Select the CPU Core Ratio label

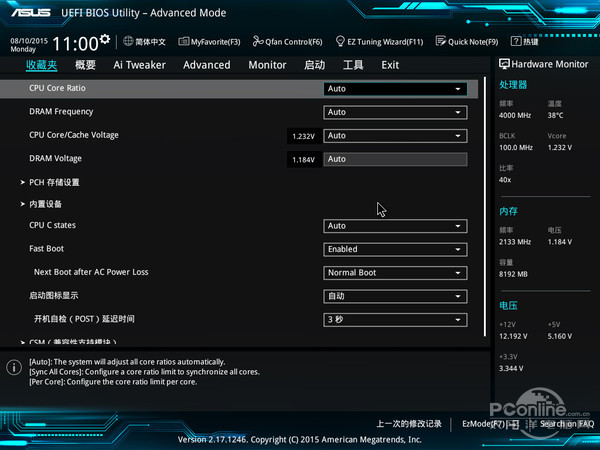(57, 88)
